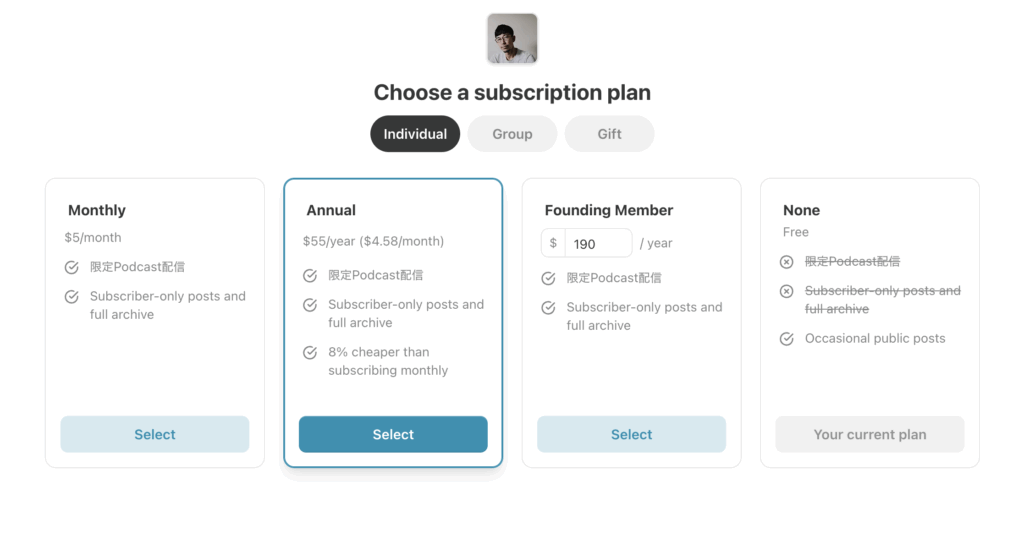The height and width of the screenshot is (557, 1024).
Task: Click the dollar sign price prefix
Action: click(553, 243)
